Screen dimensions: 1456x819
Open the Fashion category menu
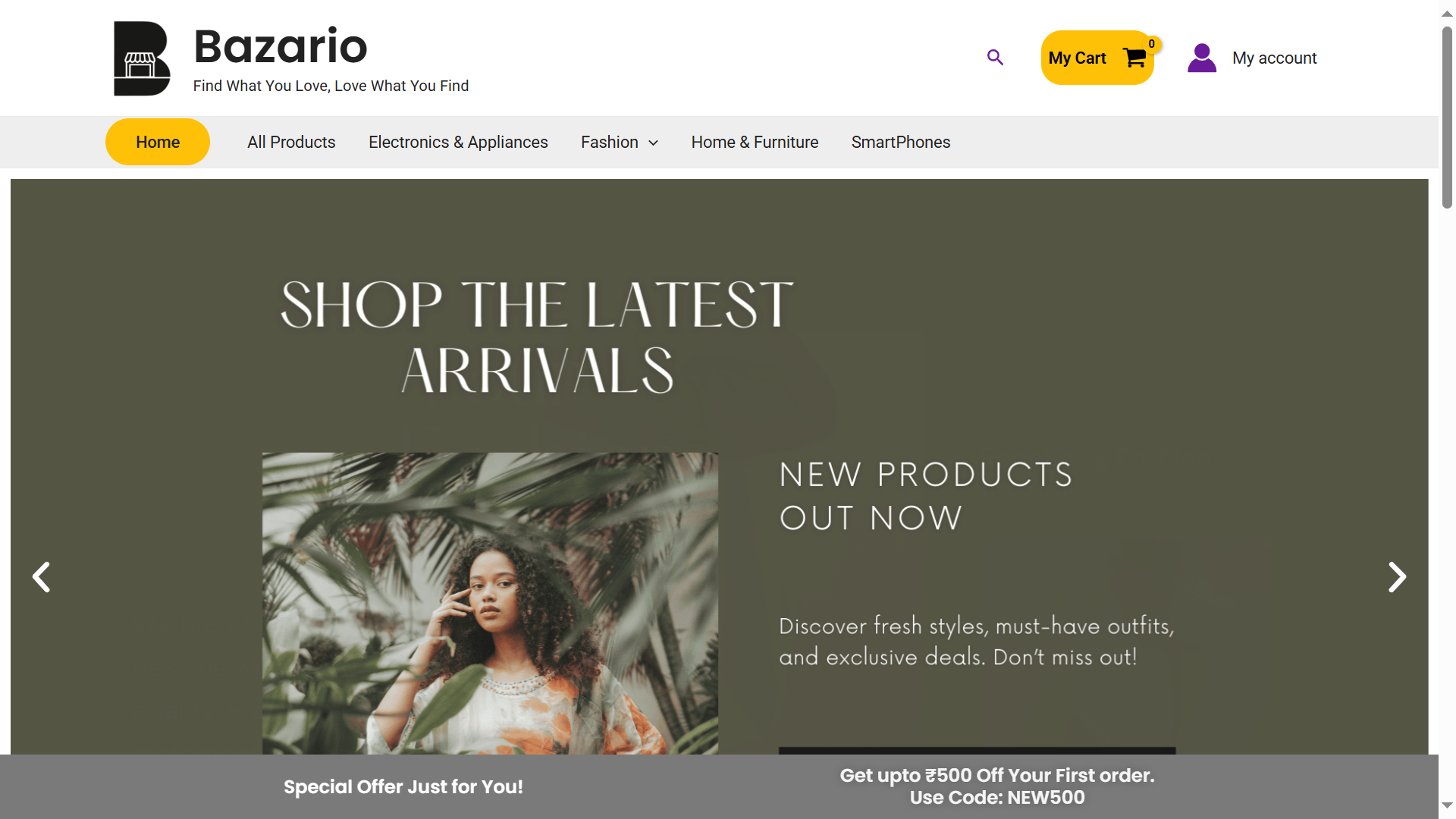click(610, 142)
